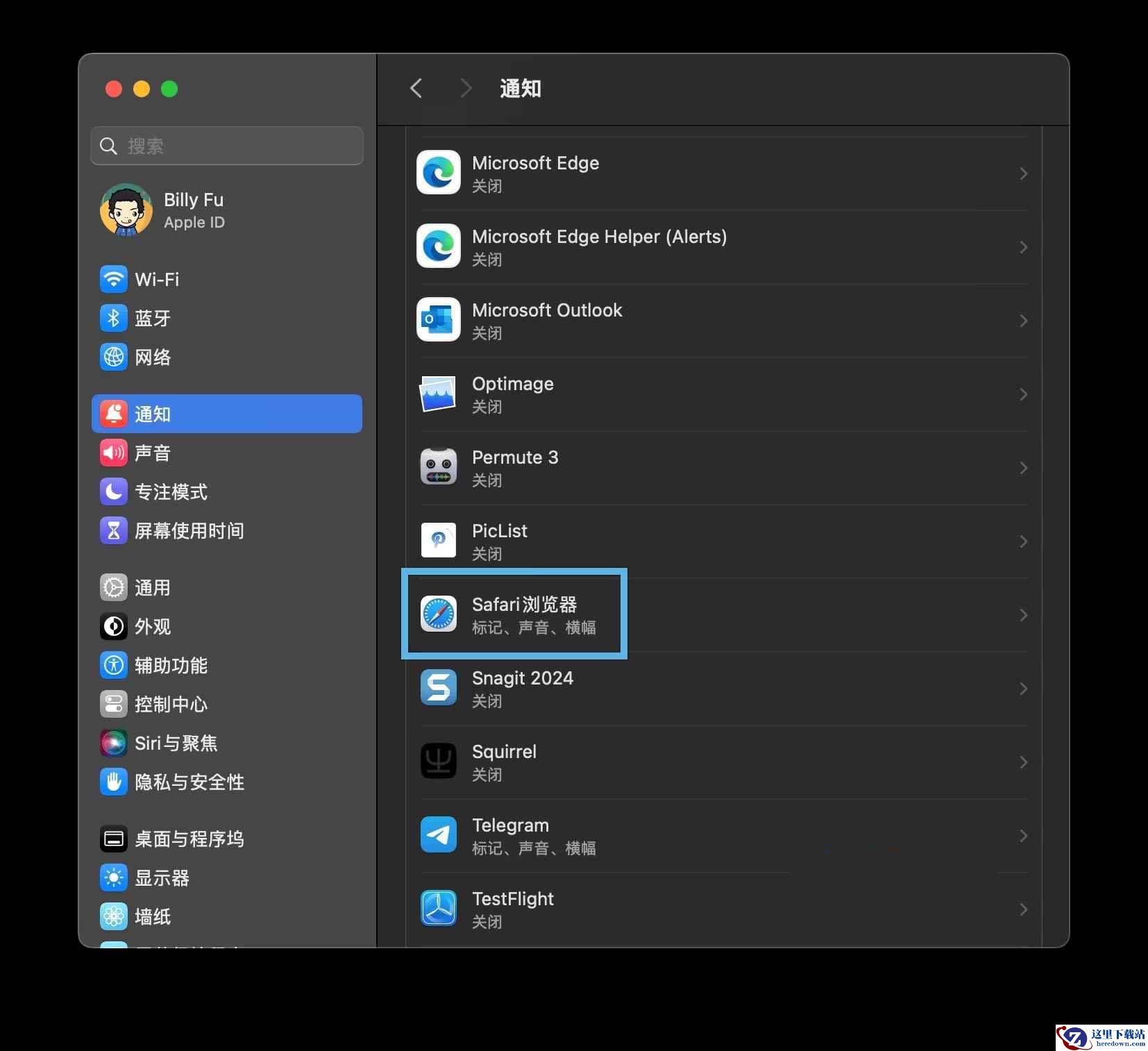Viewport: 1148px width, 1051px height.
Task: Click the 墙纸 flower icon
Action: 114,917
